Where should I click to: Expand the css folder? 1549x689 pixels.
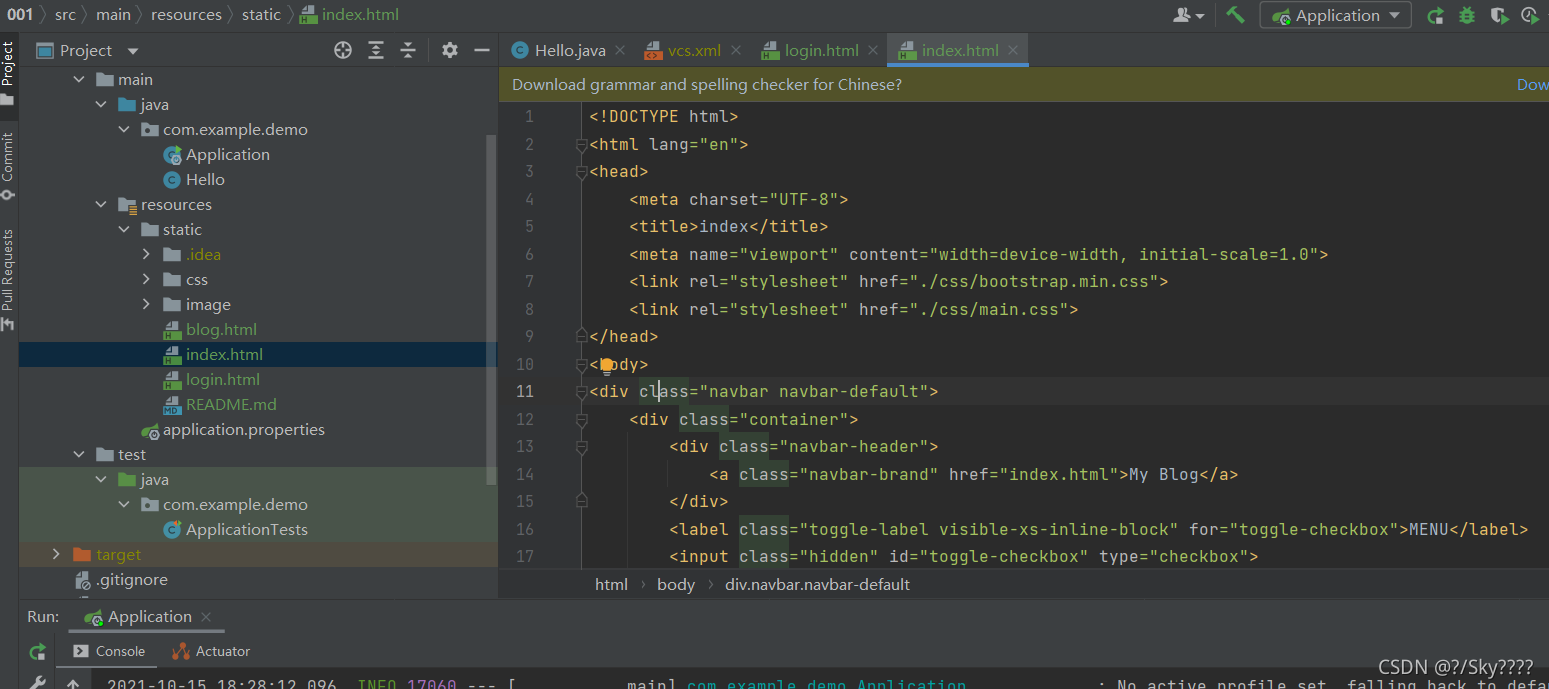pos(146,280)
